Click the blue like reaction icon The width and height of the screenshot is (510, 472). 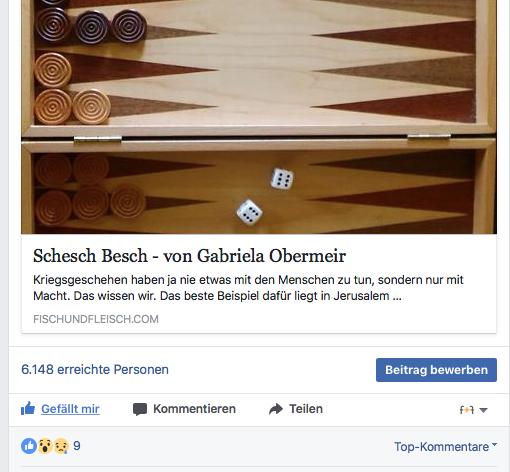click(x=29, y=446)
